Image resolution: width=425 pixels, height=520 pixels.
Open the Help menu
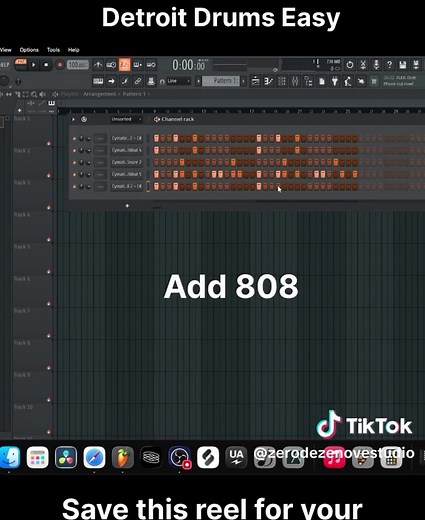tap(74, 50)
